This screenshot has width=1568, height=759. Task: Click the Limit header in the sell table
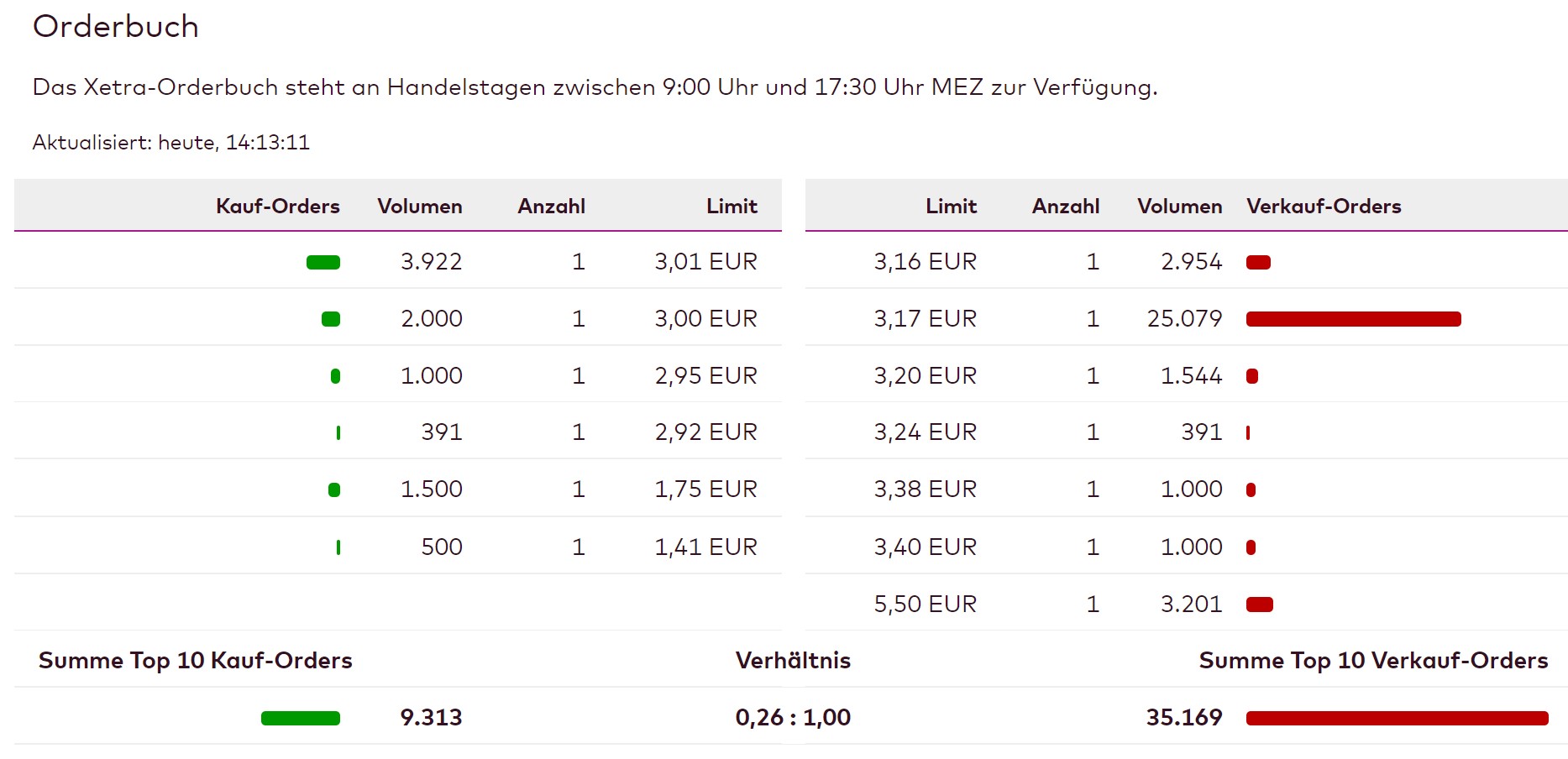[951, 207]
